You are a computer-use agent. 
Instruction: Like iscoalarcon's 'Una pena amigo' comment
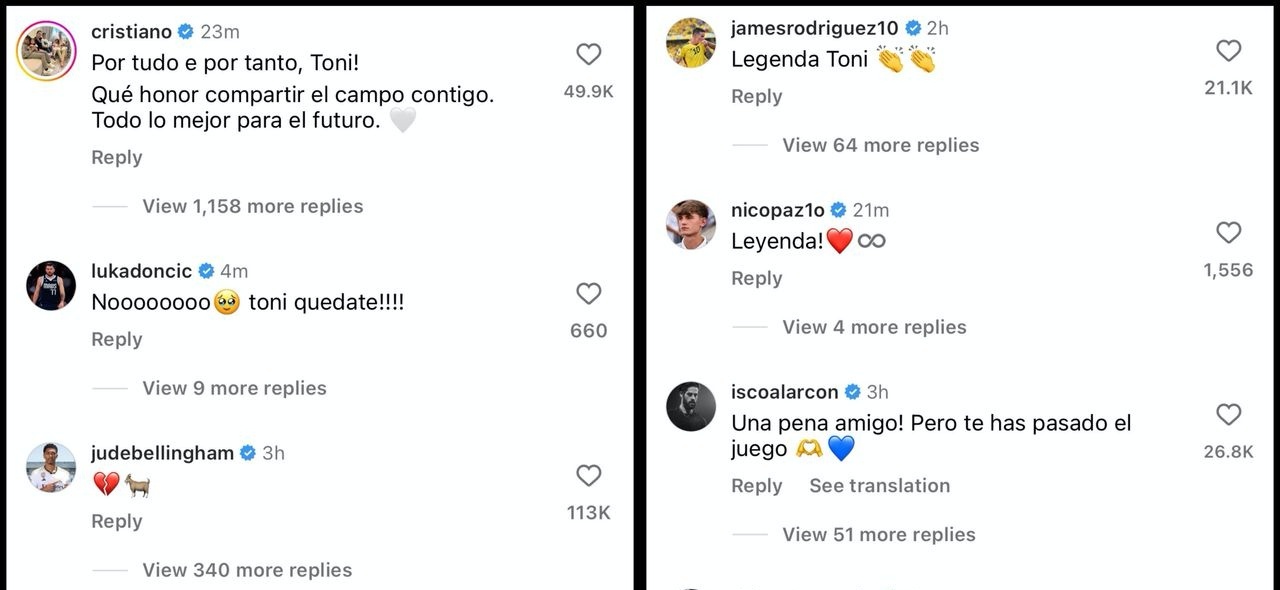pos(1227,415)
